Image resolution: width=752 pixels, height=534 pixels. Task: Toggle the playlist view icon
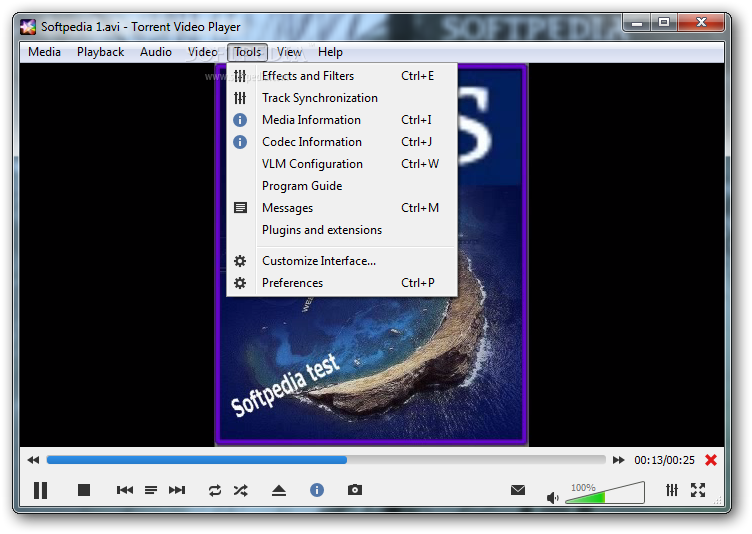151,490
